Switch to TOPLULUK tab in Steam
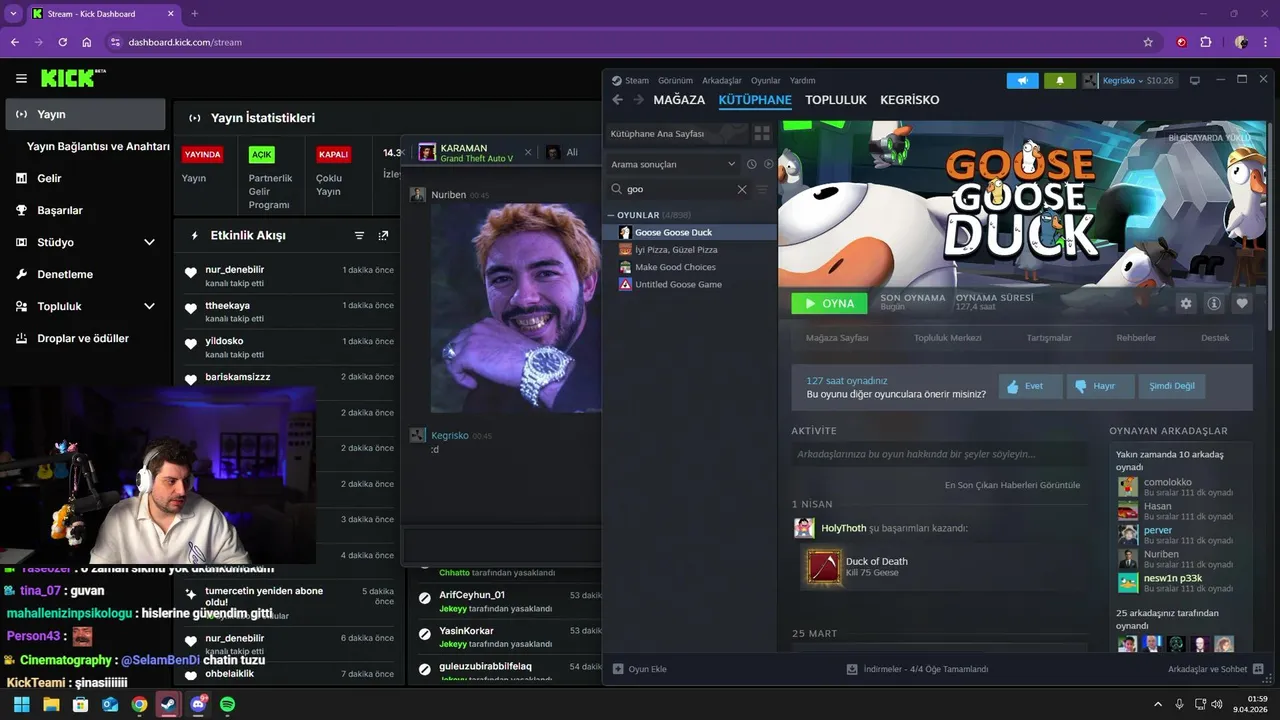 pyautogui.click(x=836, y=100)
